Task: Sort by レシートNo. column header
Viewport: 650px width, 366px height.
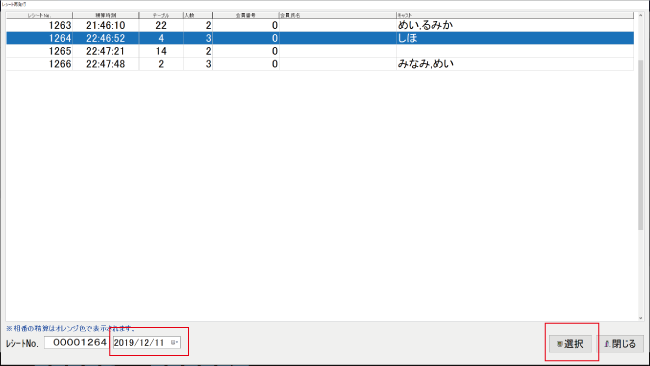Action: pos(39,15)
